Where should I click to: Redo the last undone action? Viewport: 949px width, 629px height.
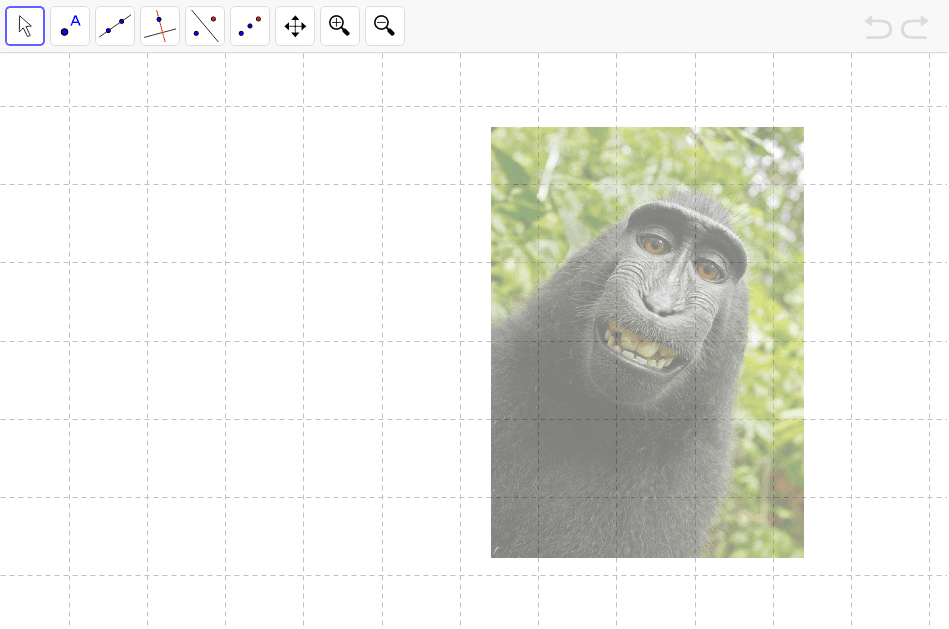915,27
